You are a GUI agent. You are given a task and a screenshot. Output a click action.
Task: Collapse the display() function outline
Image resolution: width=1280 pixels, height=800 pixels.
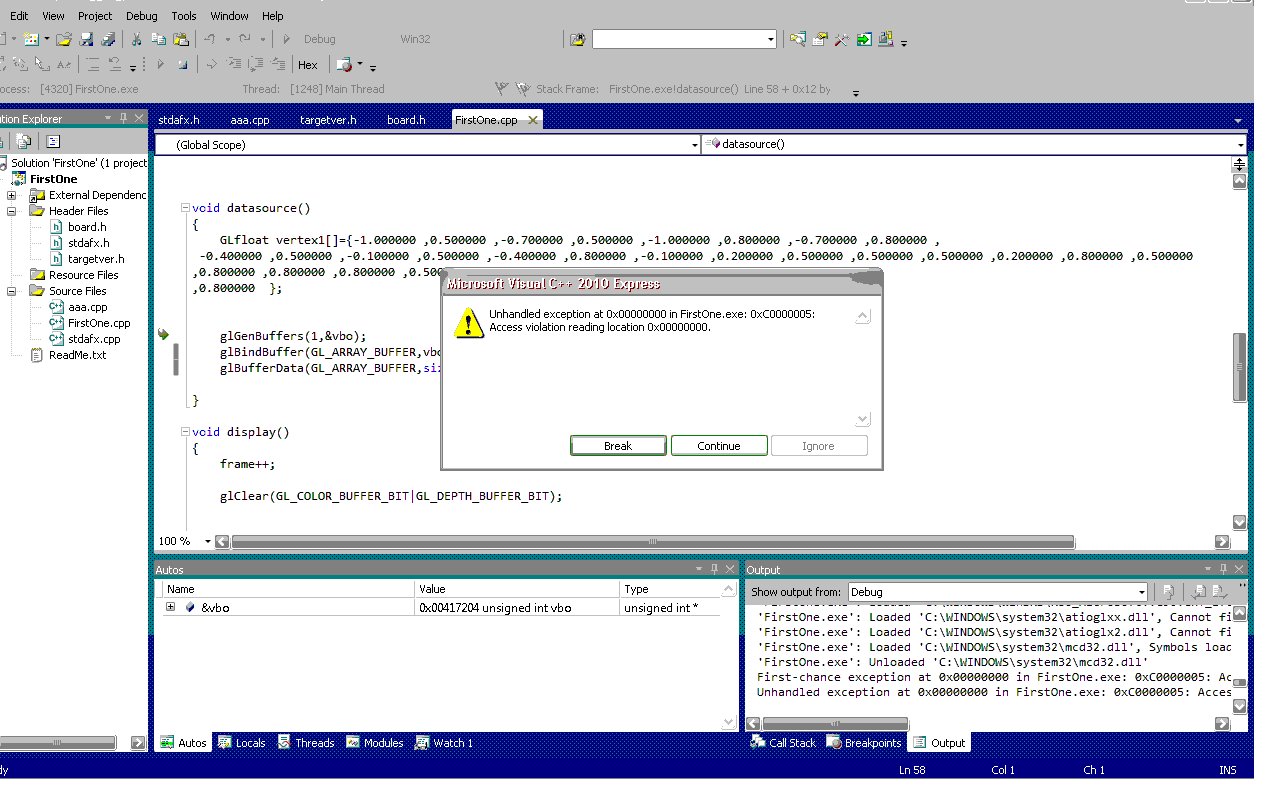coord(185,432)
